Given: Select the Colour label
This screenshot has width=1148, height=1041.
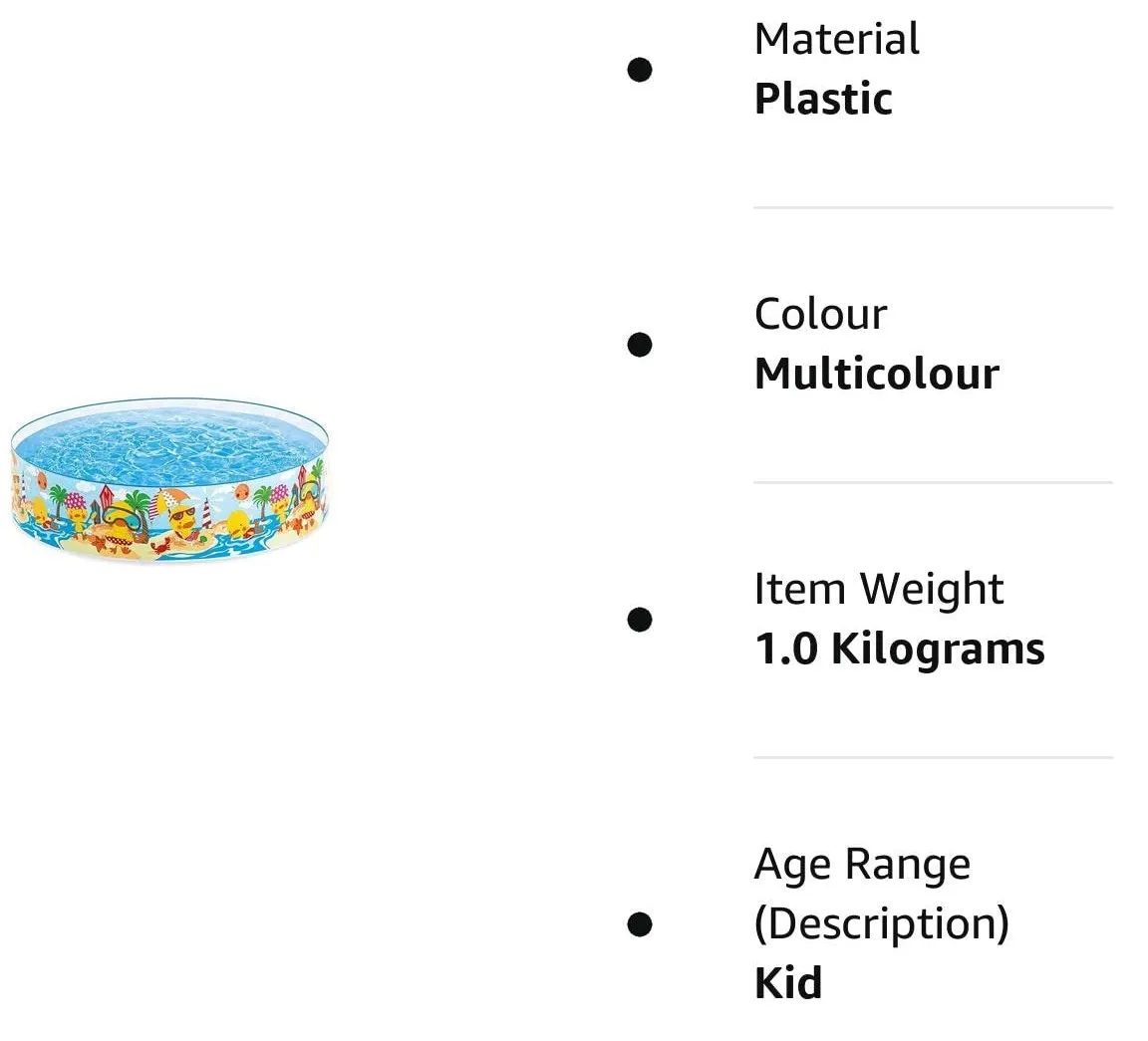Looking at the screenshot, I should point(821,314).
